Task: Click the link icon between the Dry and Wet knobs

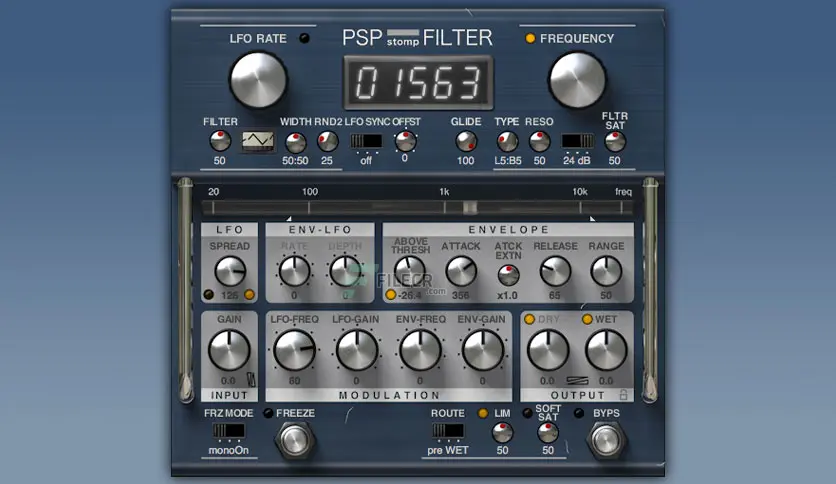Action: (x=577, y=379)
